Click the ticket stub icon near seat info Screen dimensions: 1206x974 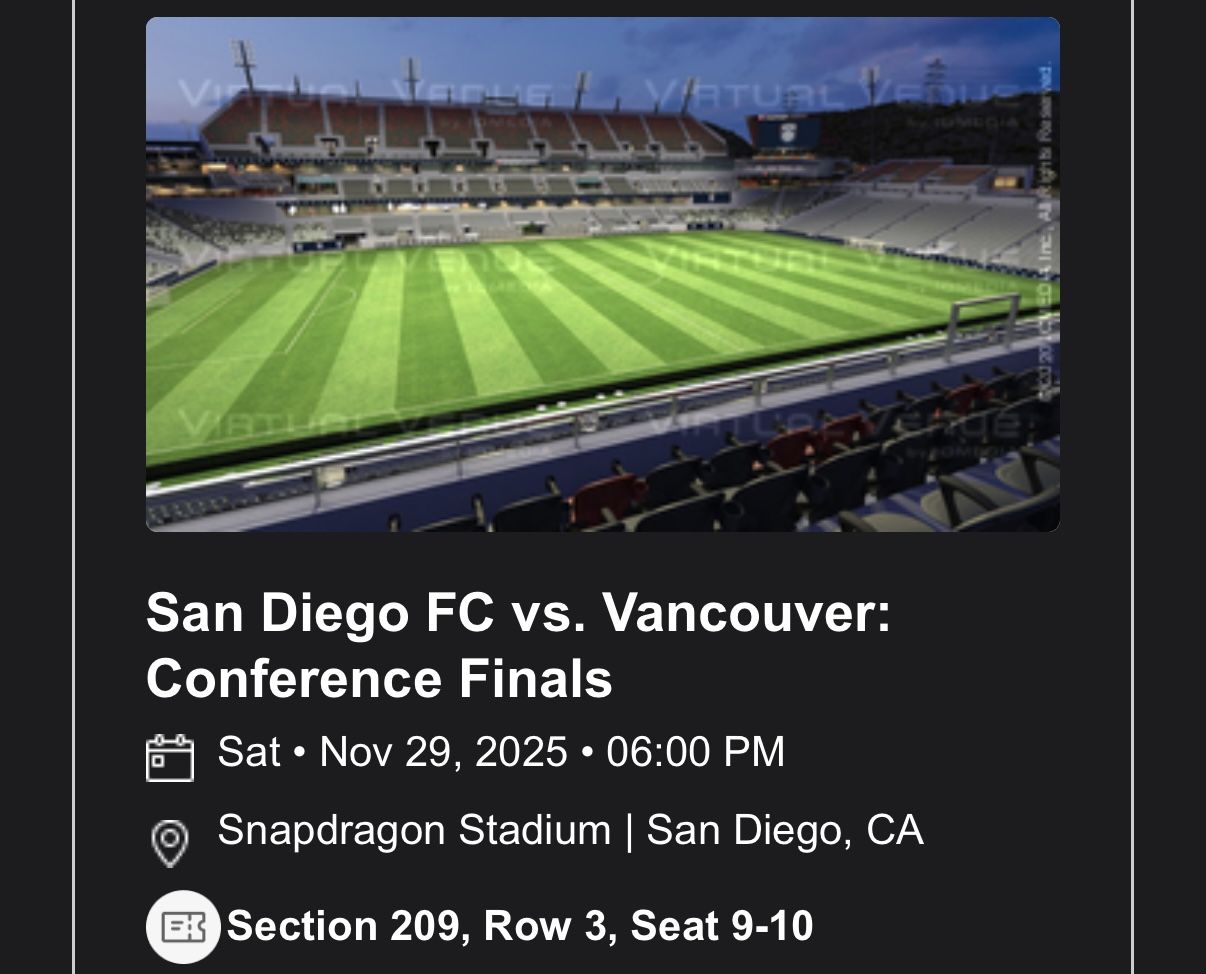[x=184, y=926]
